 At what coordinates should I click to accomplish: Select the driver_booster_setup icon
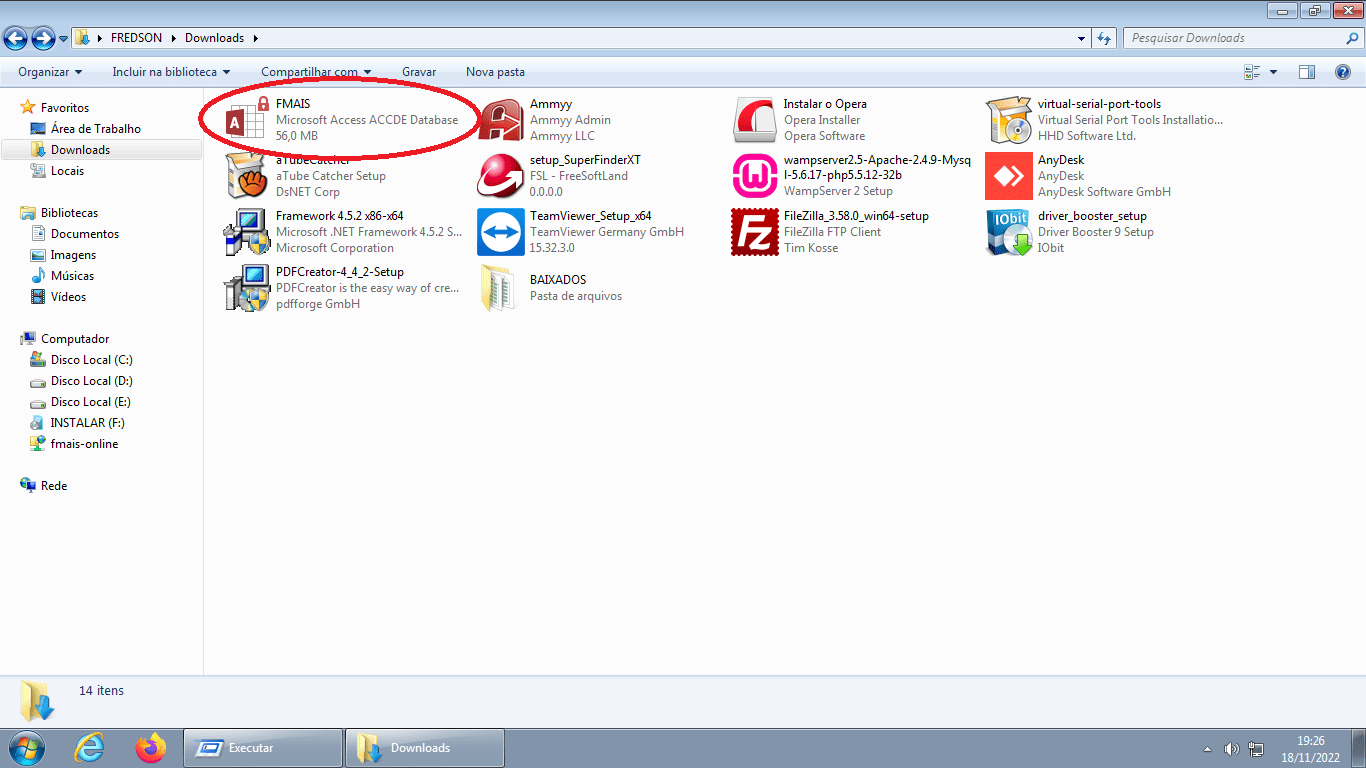(1008, 232)
